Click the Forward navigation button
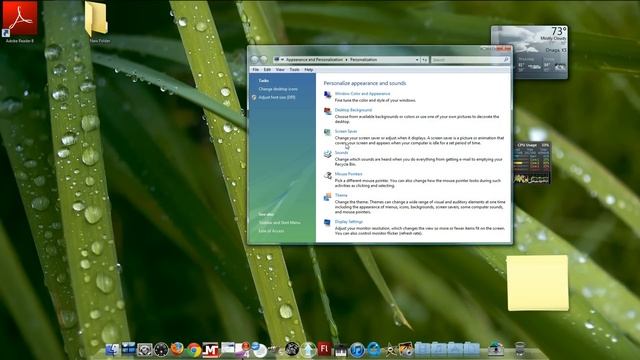 click(x=264, y=60)
